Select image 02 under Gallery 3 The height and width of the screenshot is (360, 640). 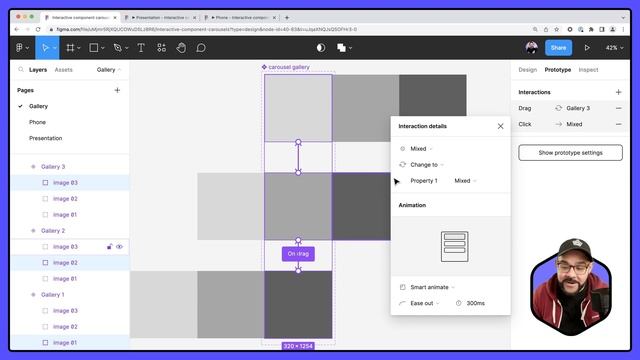(x=65, y=199)
